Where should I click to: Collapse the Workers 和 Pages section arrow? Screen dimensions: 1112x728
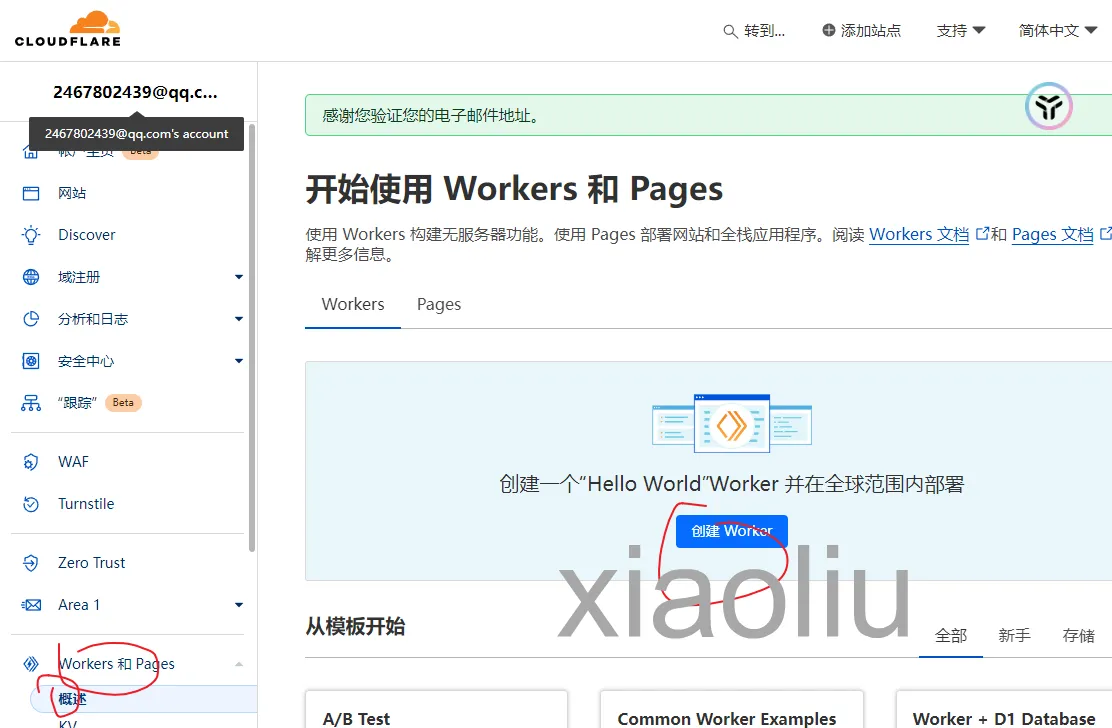click(239, 664)
